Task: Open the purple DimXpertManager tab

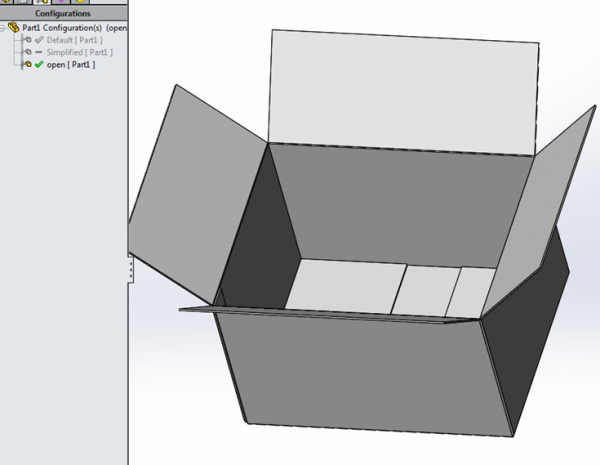Action: (x=63, y=2)
